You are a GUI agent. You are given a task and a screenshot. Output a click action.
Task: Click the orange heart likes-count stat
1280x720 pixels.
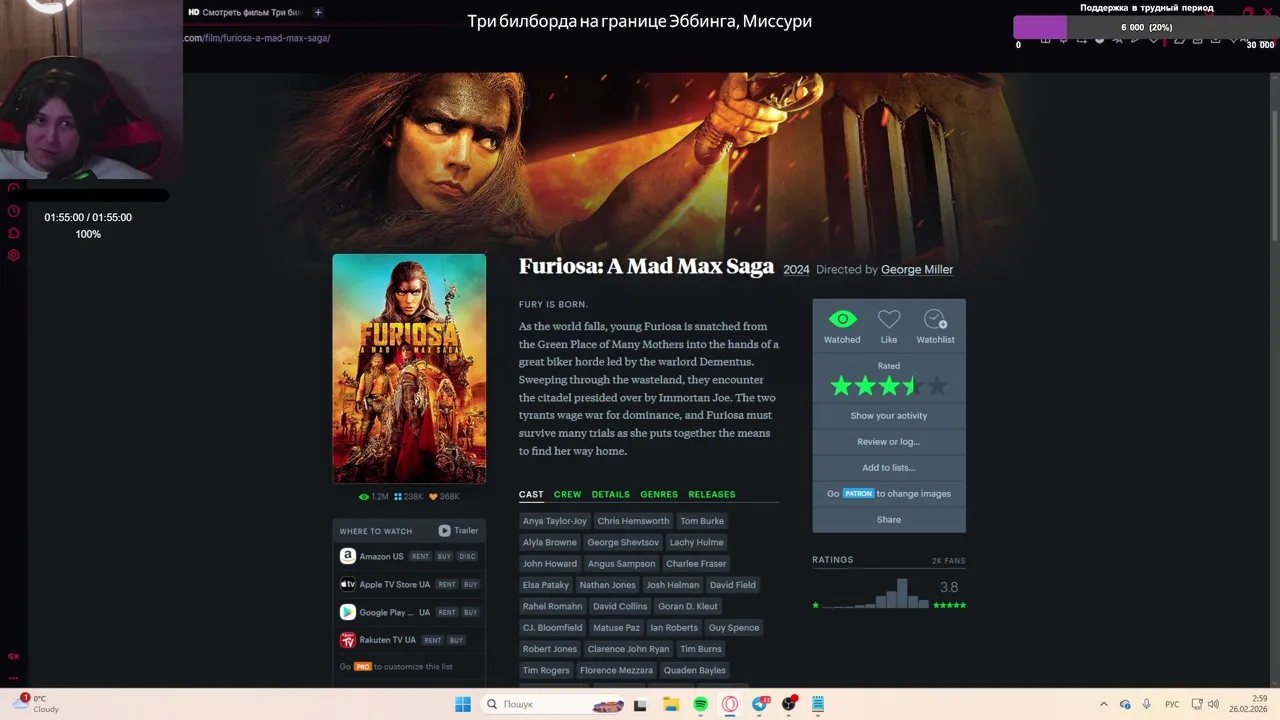444,497
